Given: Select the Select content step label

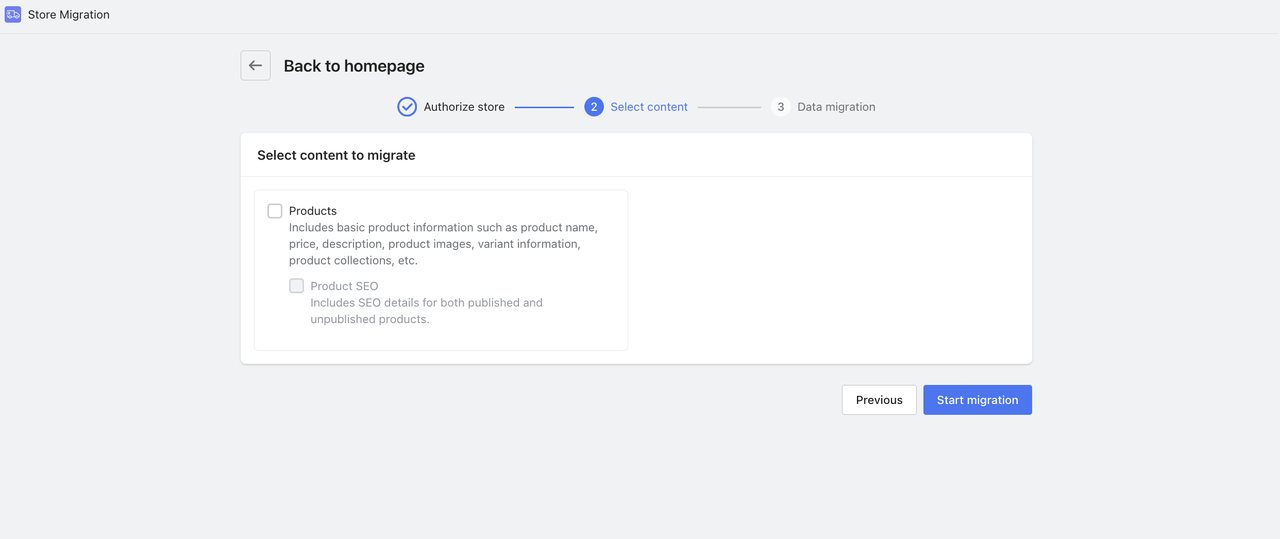Looking at the screenshot, I should coord(649,107).
